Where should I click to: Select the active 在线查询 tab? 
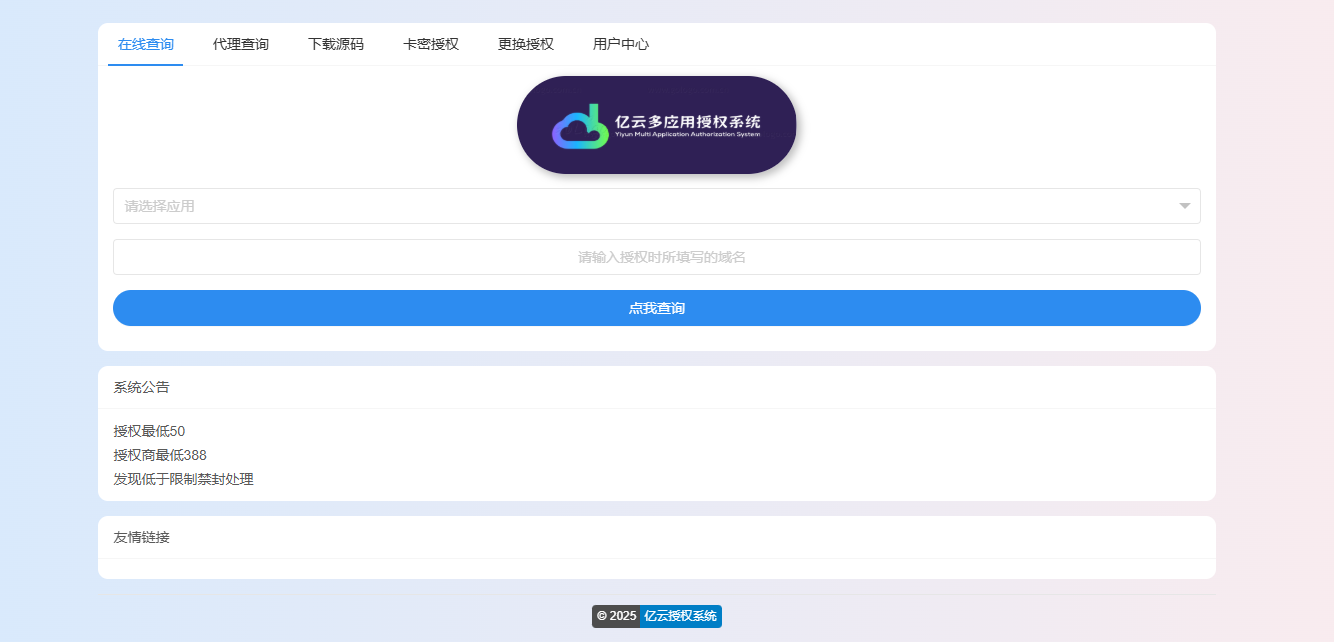(145, 44)
